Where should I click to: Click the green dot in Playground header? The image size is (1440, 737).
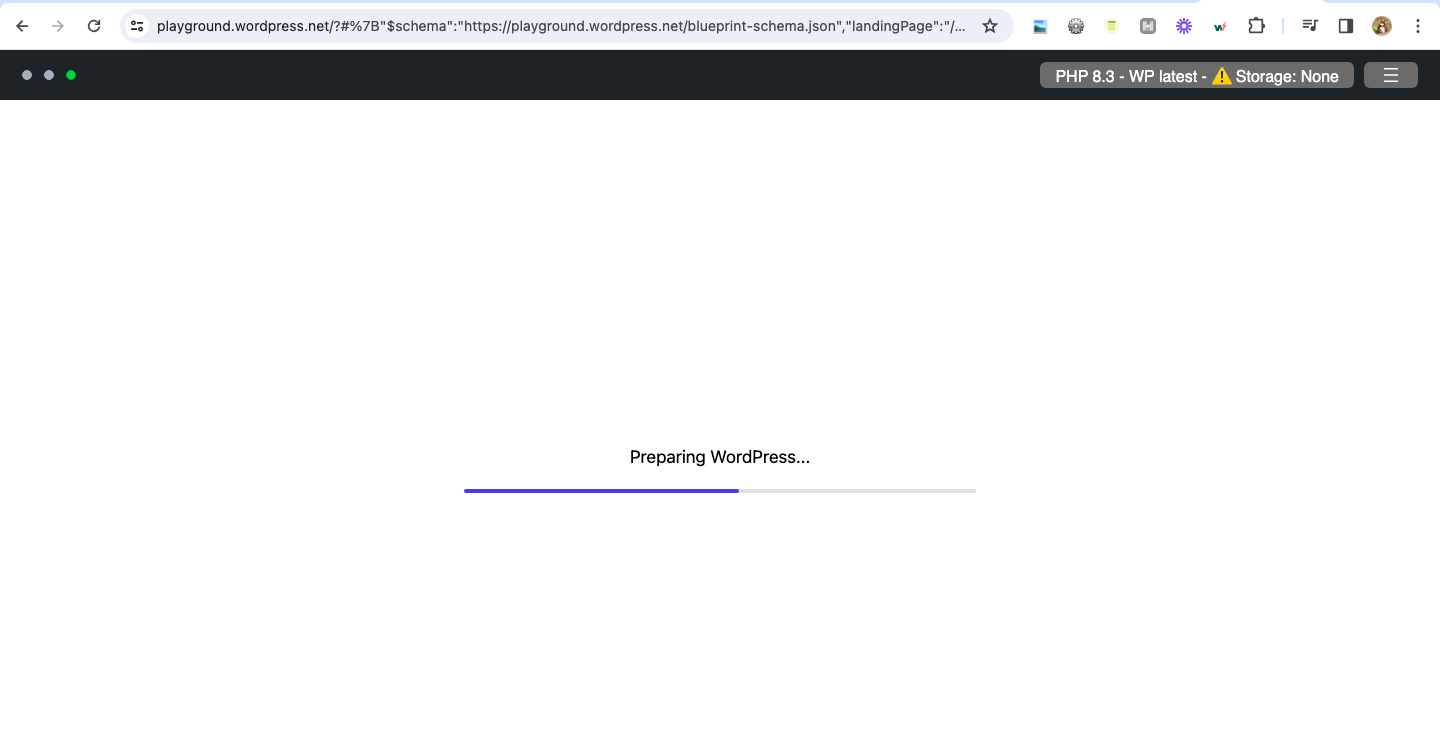pos(71,75)
